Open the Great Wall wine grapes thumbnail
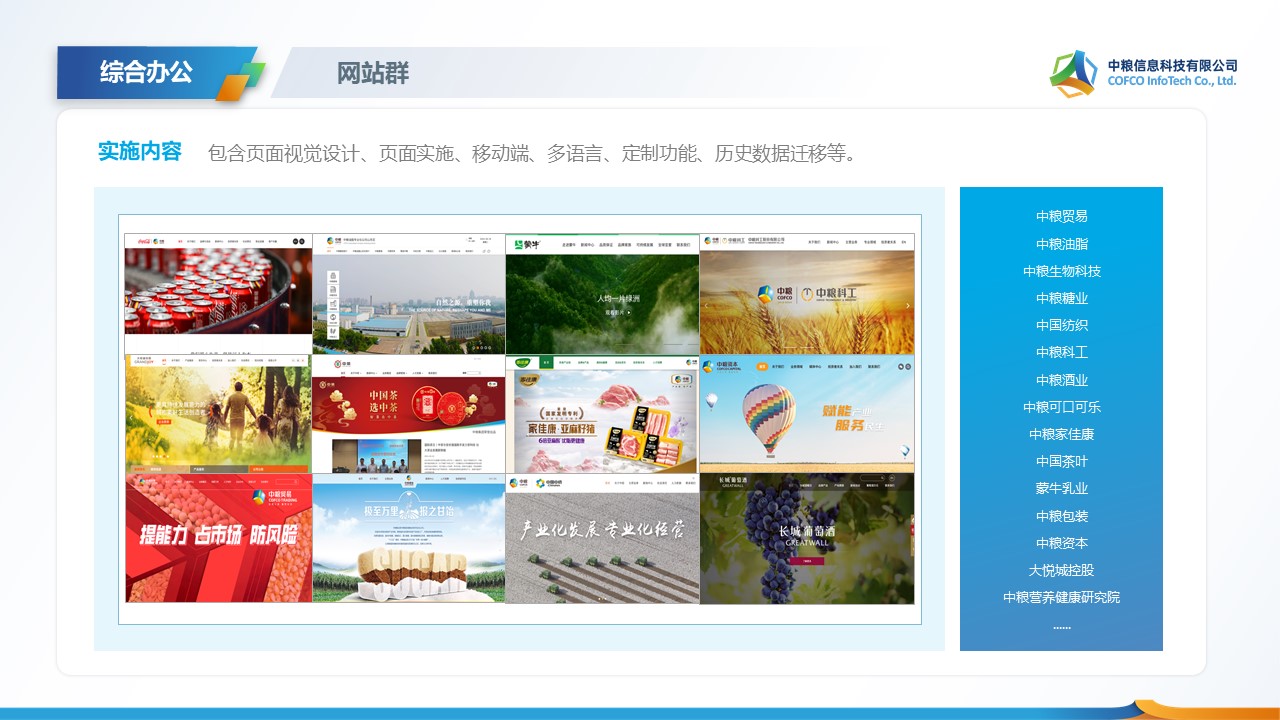 point(806,540)
